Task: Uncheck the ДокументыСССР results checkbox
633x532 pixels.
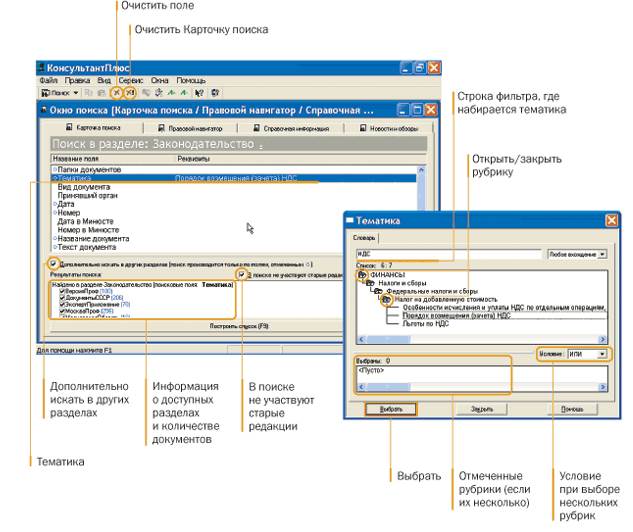Action: pyautogui.click(x=62, y=297)
